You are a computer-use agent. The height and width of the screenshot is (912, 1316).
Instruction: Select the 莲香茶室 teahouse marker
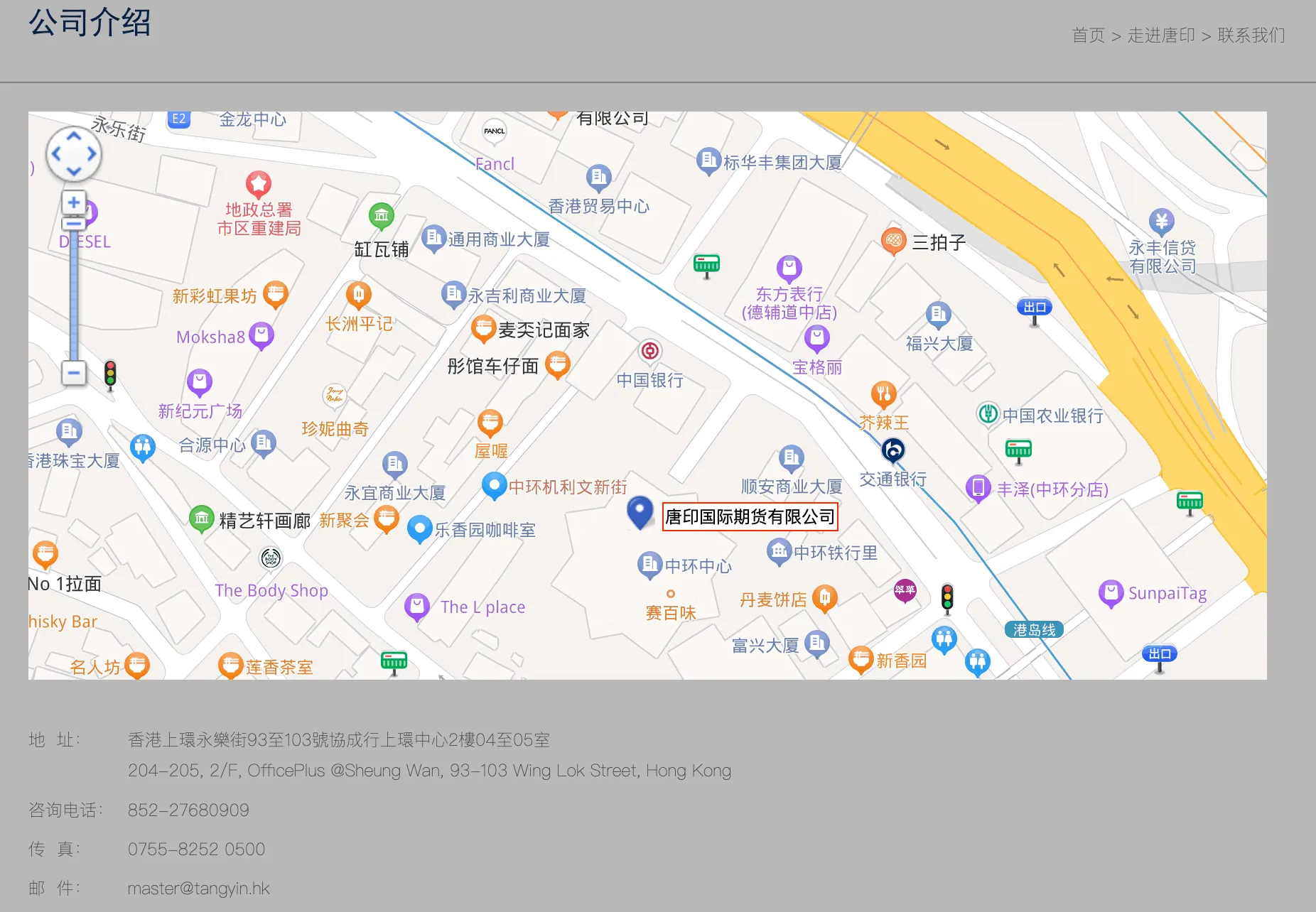click(x=231, y=666)
